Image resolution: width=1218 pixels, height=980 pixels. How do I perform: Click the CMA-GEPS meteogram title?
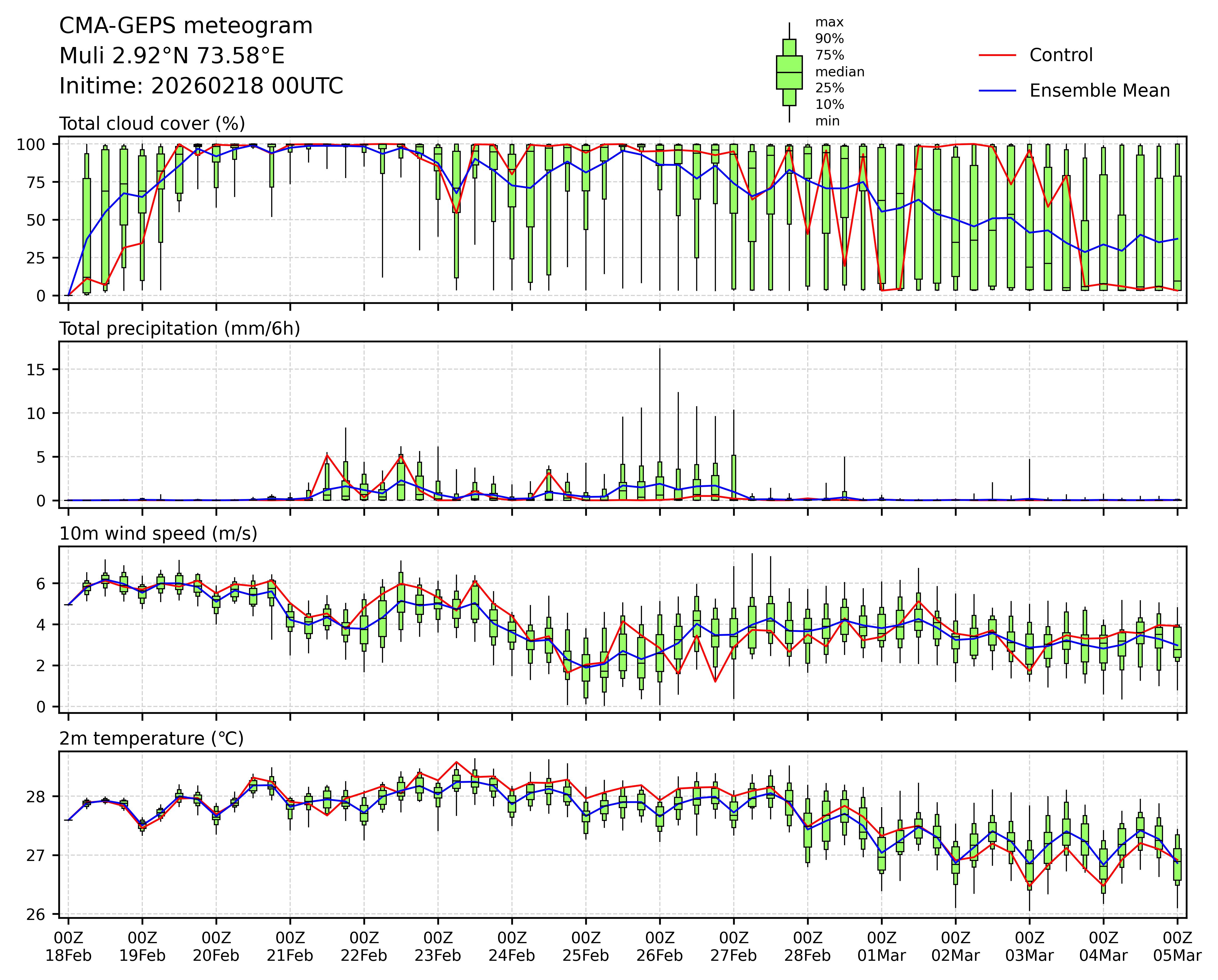pyautogui.click(x=186, y=26)
